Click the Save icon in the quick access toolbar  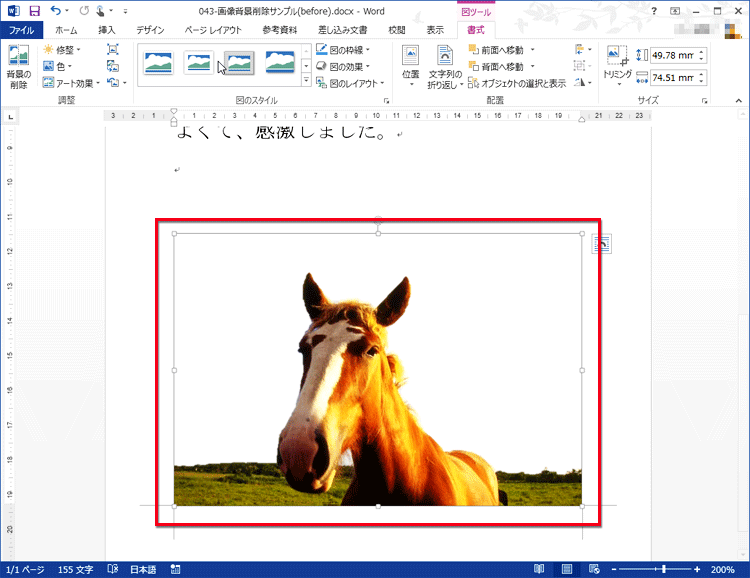click(x=34, y=11)
